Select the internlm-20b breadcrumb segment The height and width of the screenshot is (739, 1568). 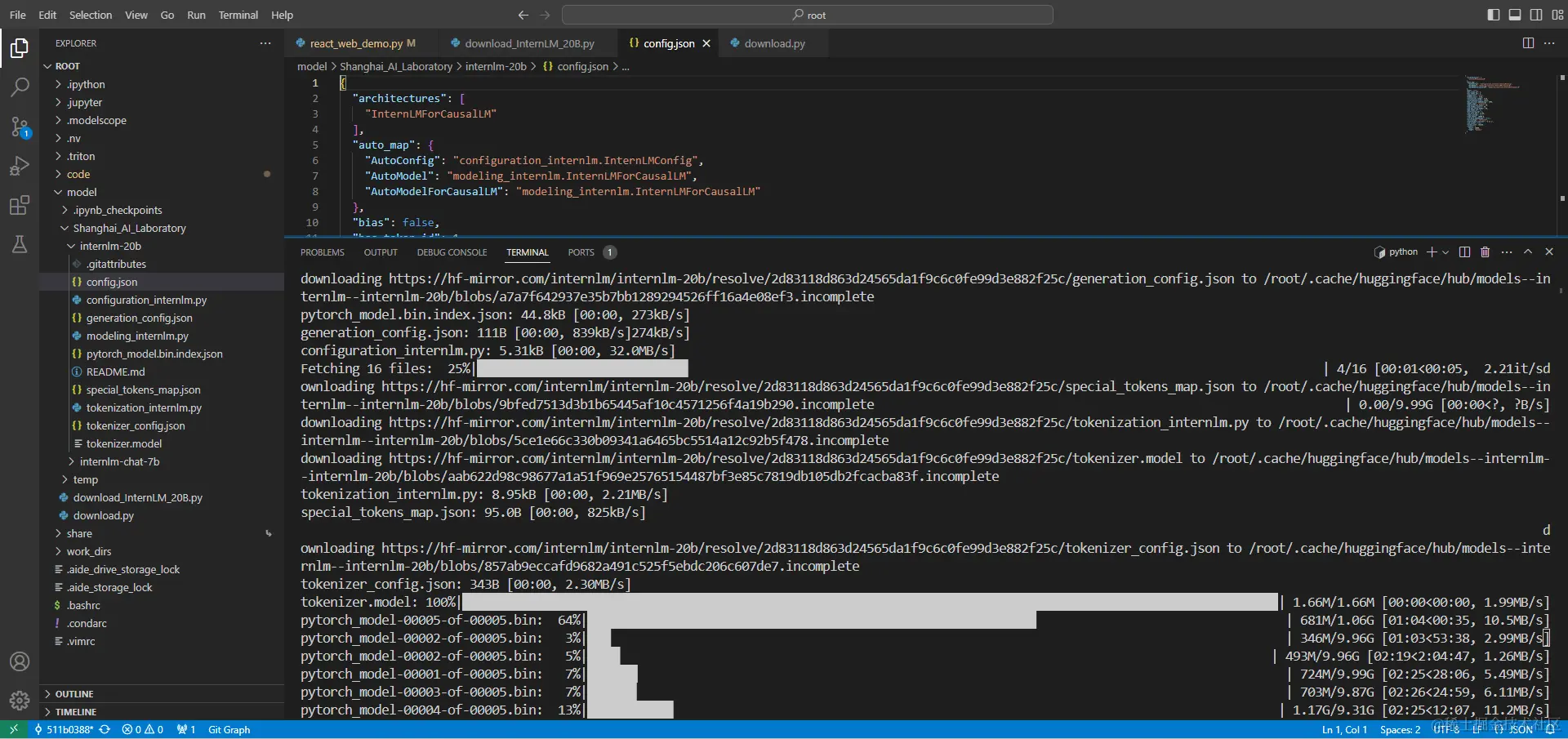(x=496, y=66)
